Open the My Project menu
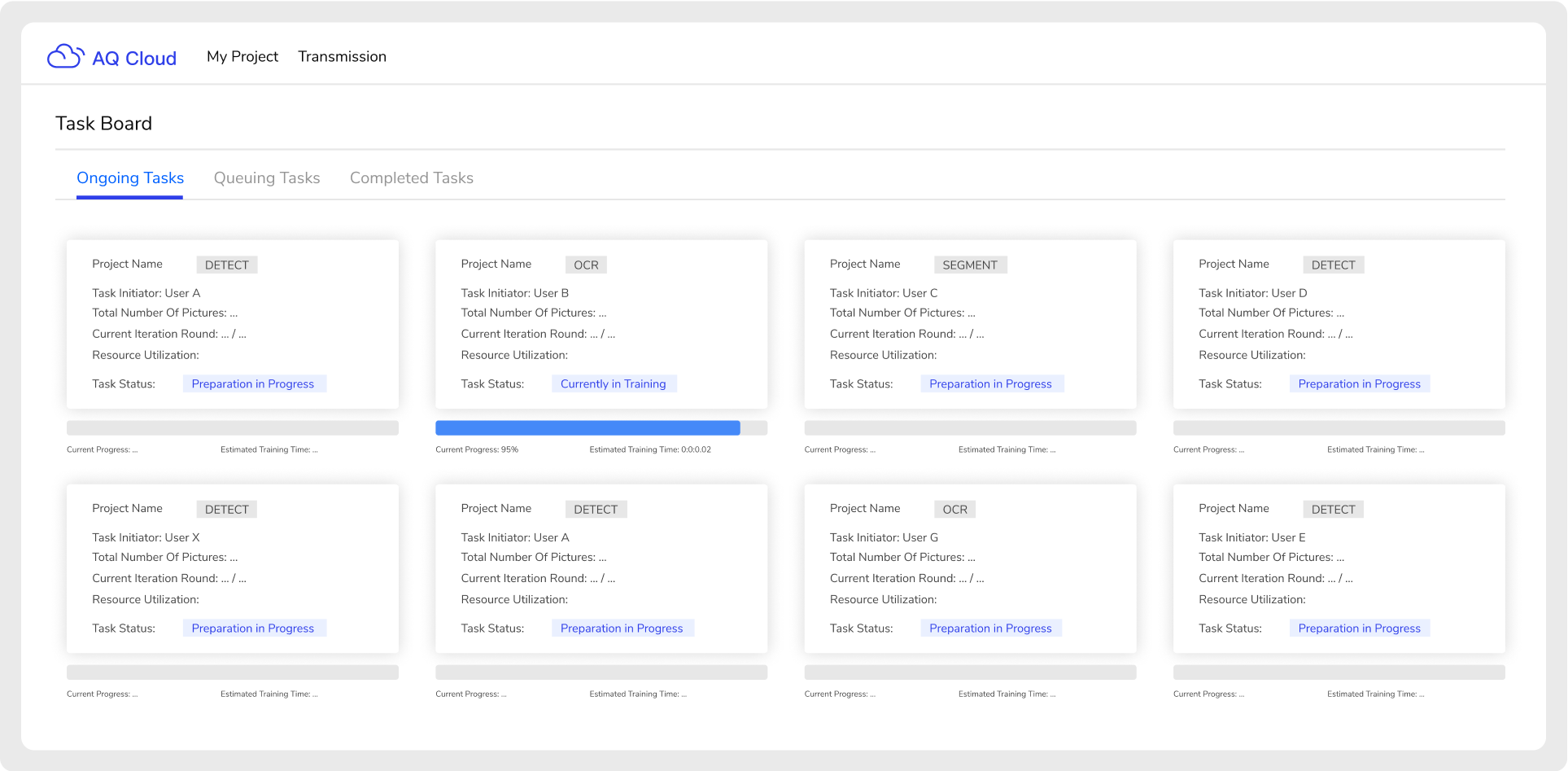The width and height of the screenshot is (1568, 771). pyautogui.click(x=242, y=56)
